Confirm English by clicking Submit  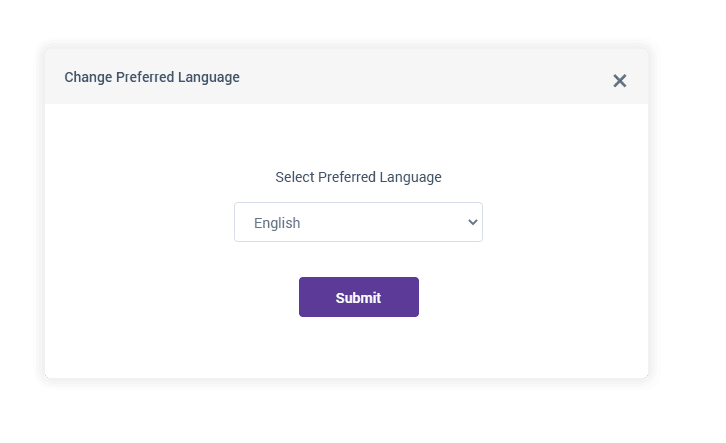[x=358, y=297]
